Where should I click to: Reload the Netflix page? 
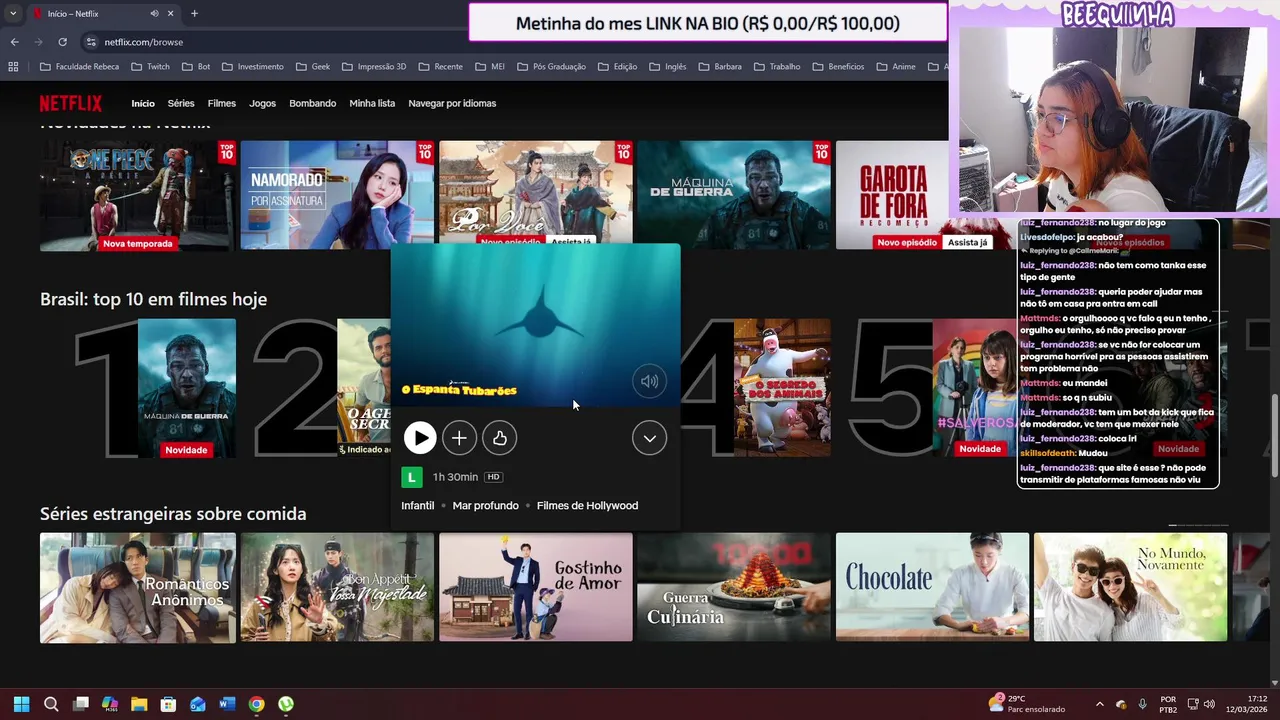pyautogui.click(x=62, y=42)
